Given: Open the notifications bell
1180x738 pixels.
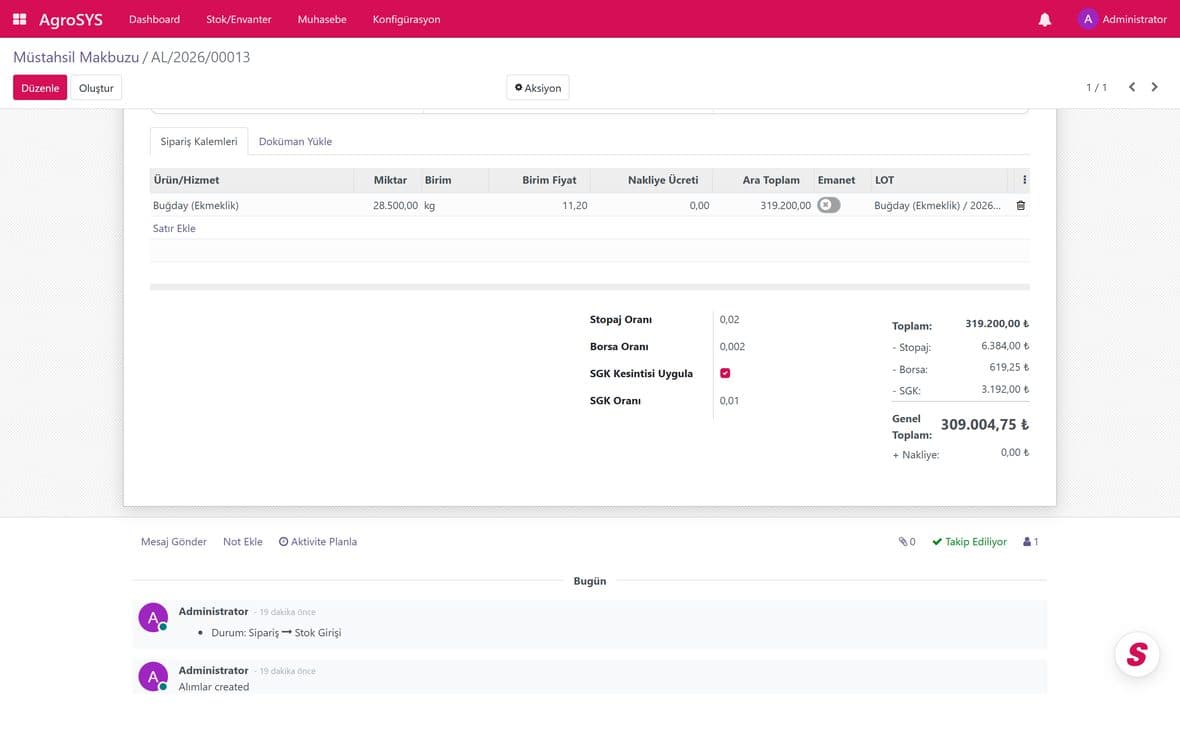Looking at the screenshot, I should coord(1045,20).
